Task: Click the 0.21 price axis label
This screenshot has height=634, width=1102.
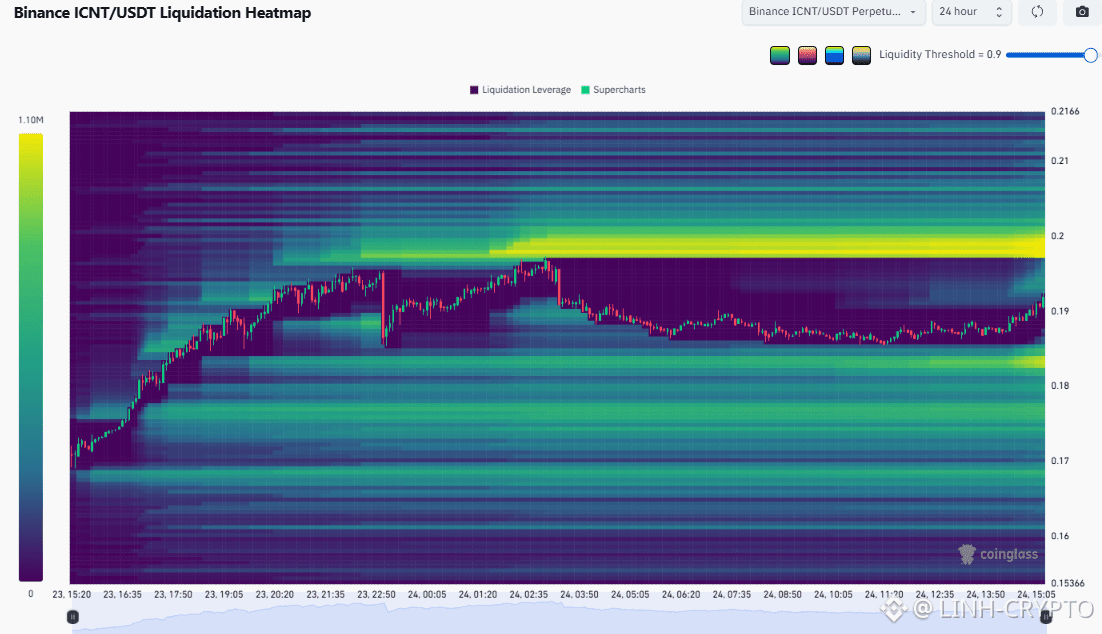Action: coord(1060,161)
